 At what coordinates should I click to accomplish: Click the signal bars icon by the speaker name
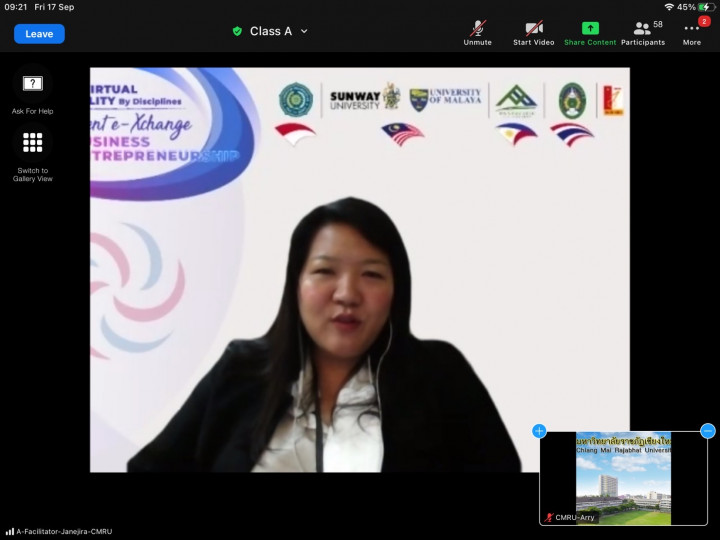[10, 532]
